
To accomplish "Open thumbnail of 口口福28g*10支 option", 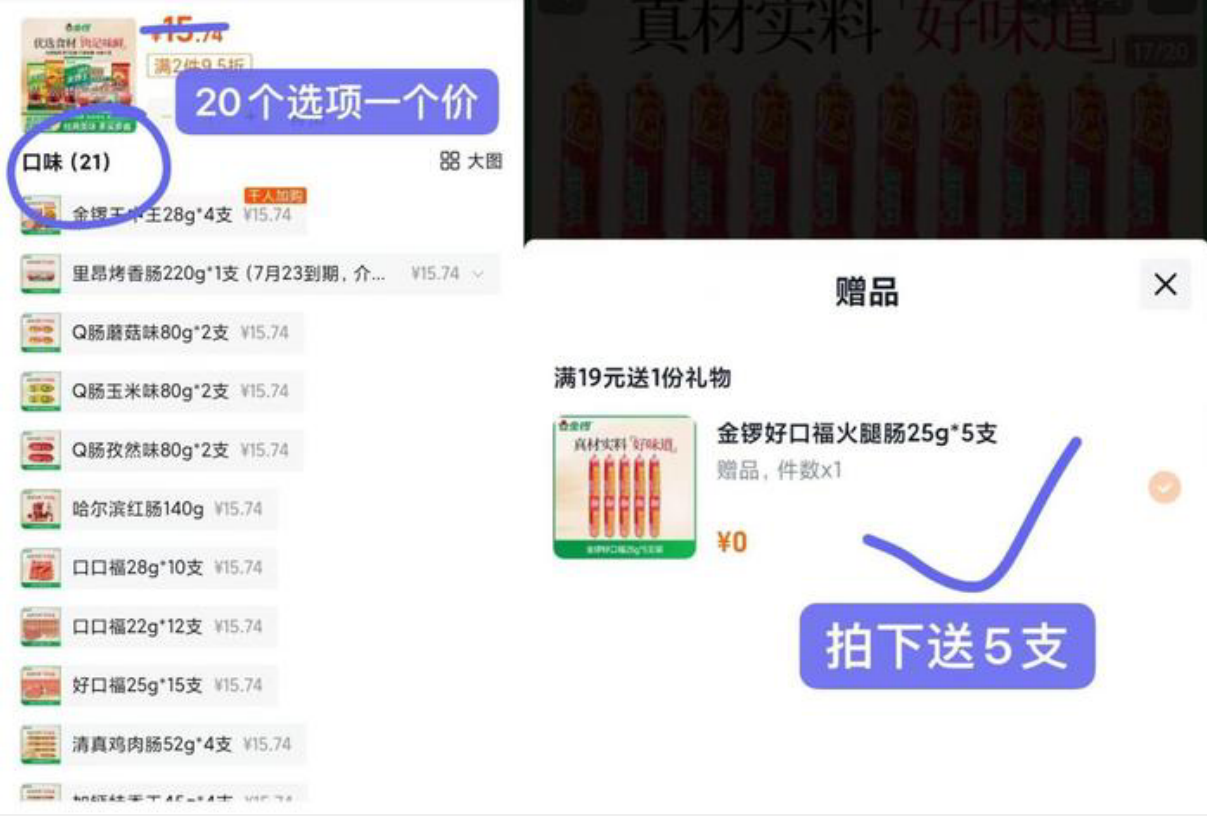I will 41,568.
